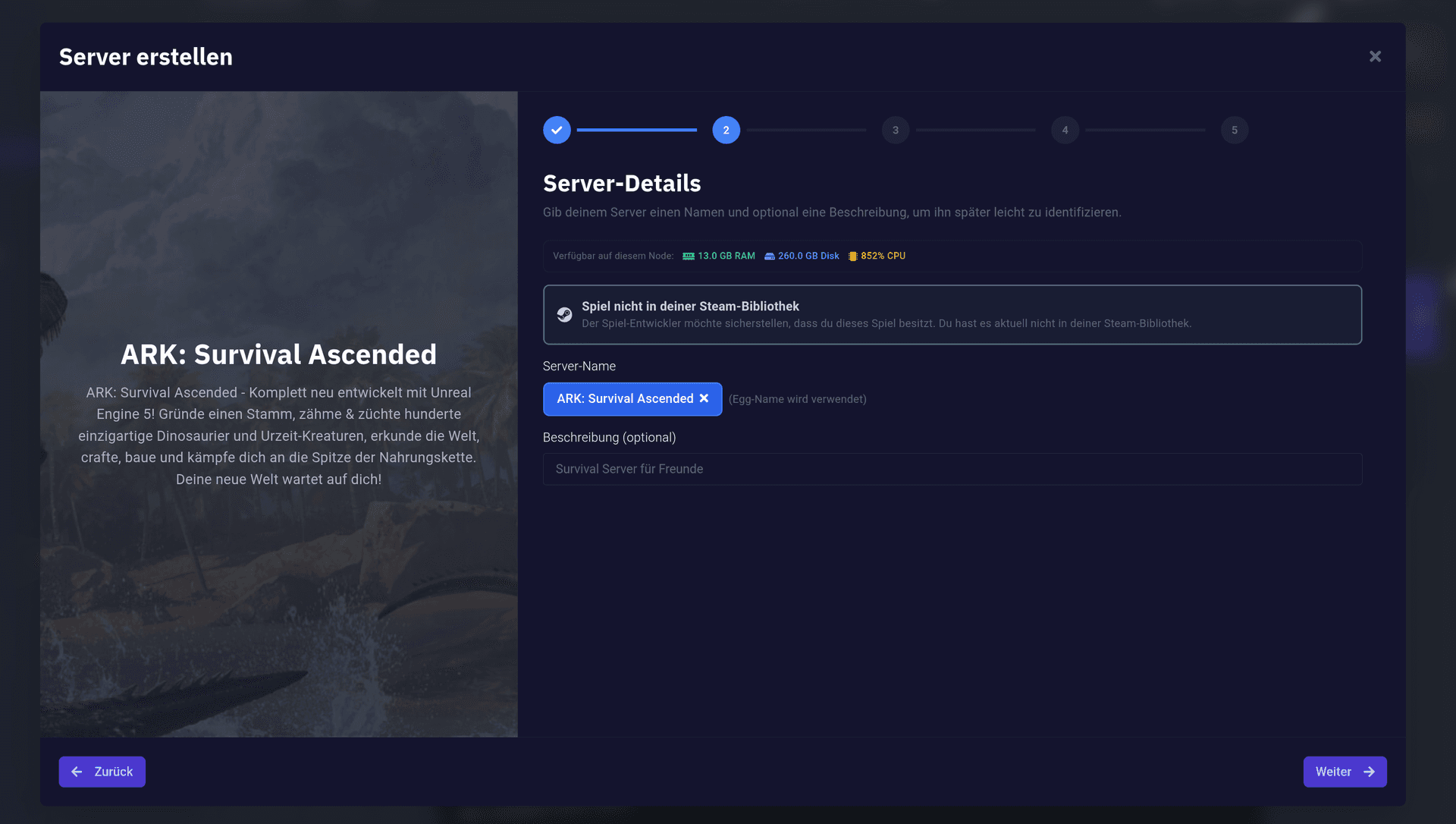This screenshot has height=824, width=1456.
Task: Click the Egg-Name wird verwendet hint
Action: pos(798,399)
